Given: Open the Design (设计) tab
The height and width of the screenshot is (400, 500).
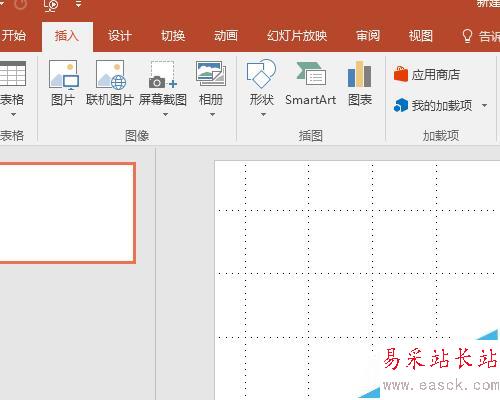Looking at the screenshot, I should [120, 36].
